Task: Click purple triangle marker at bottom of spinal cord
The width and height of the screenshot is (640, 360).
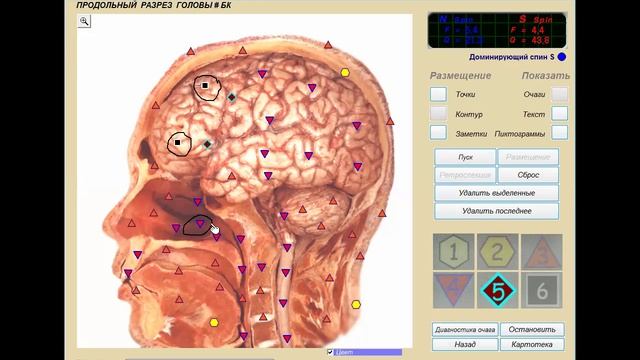Action: tap(287, 338)
